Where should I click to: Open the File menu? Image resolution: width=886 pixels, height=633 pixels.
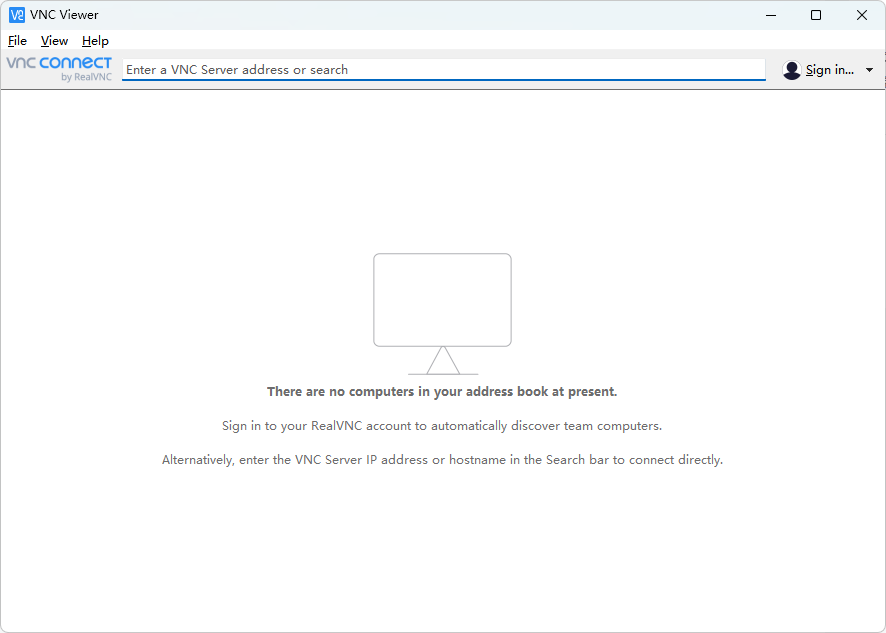[x=17, y=41]
